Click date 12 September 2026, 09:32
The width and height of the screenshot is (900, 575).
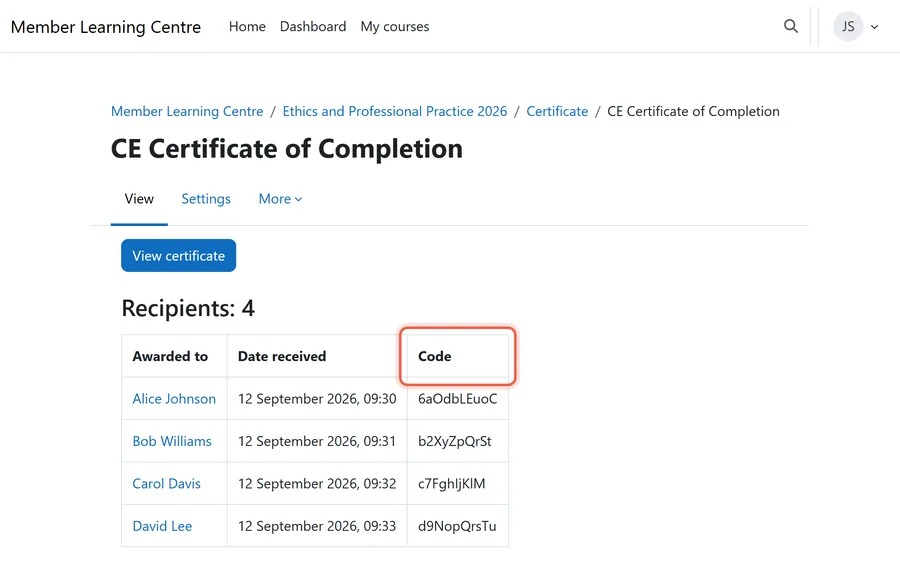pos(317,484)
